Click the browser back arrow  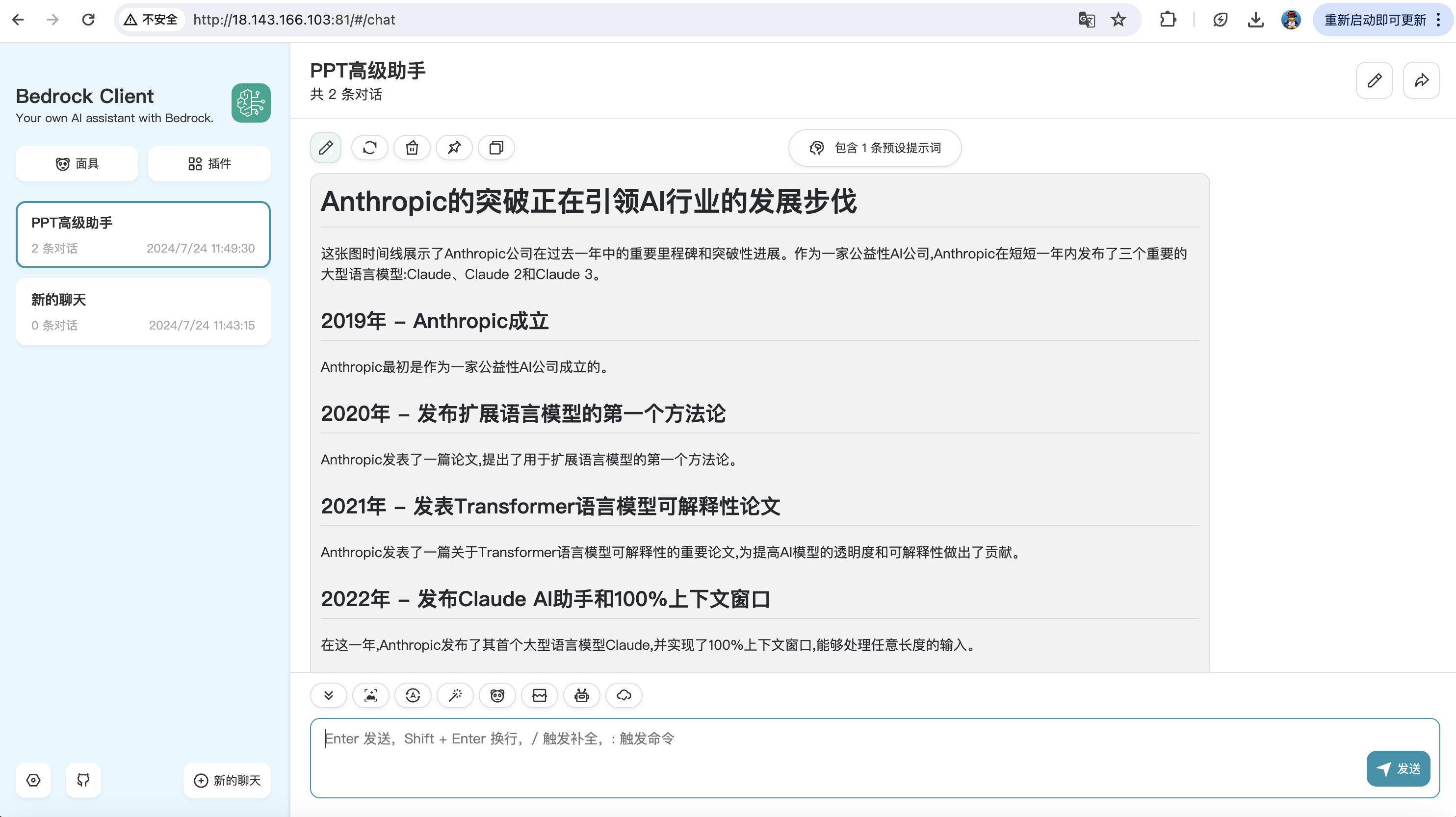point(18,20)
